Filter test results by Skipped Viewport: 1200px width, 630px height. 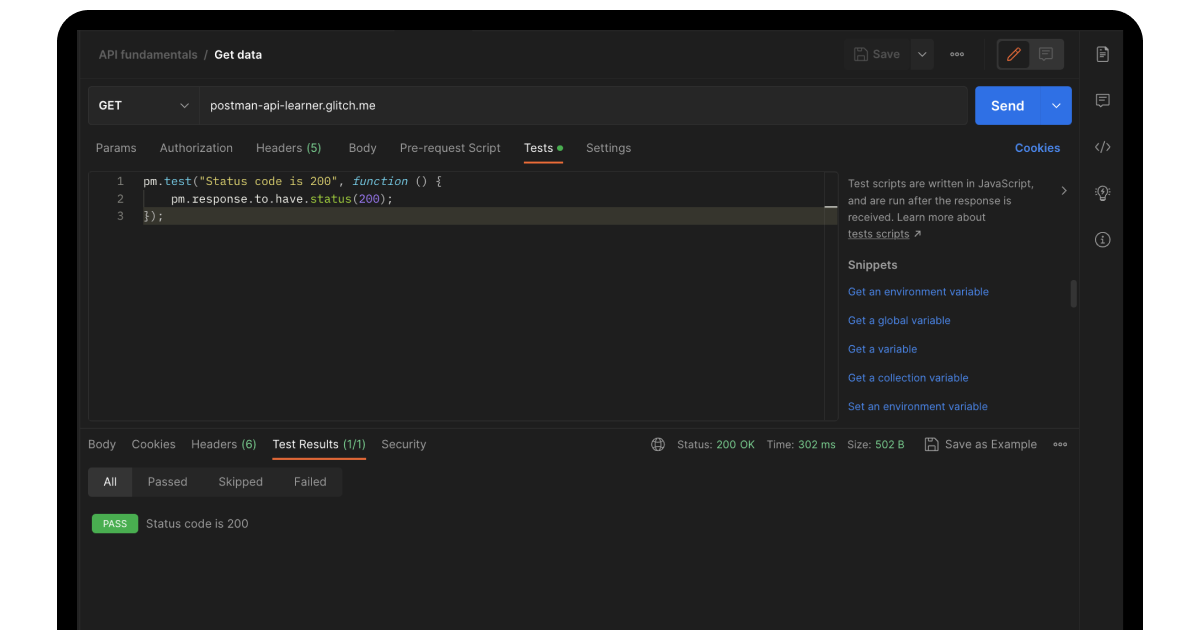click(x=240, y=482)
